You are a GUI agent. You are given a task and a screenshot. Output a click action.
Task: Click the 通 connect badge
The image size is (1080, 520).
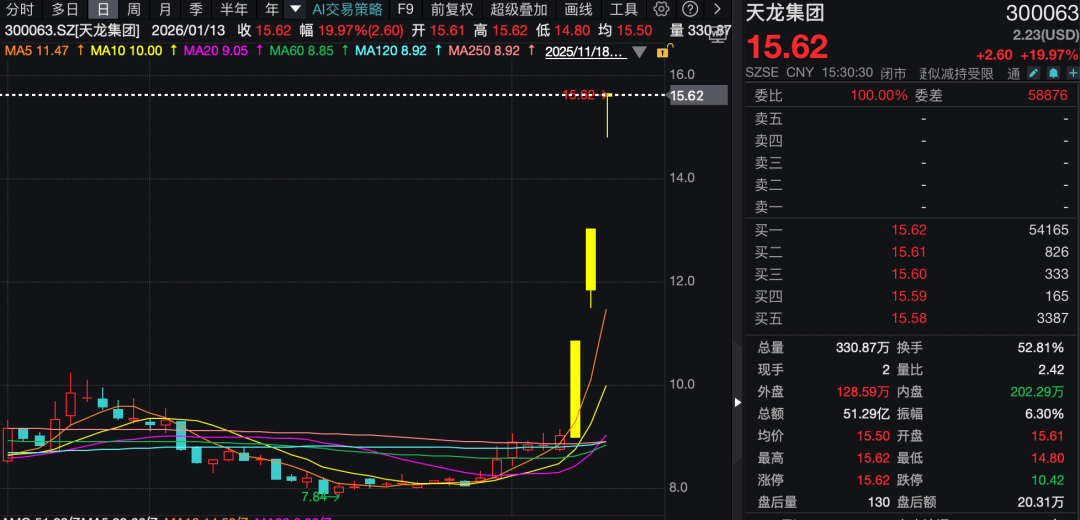click(1014, 74)
